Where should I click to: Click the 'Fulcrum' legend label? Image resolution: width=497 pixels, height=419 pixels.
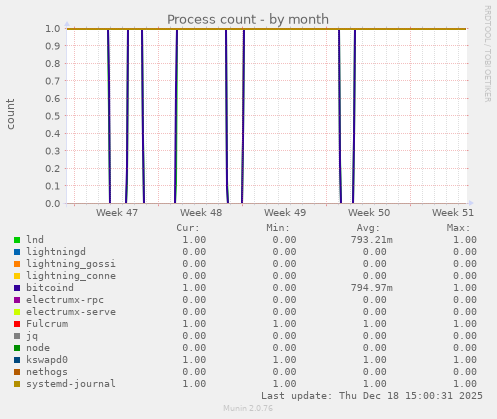[47, 324]
